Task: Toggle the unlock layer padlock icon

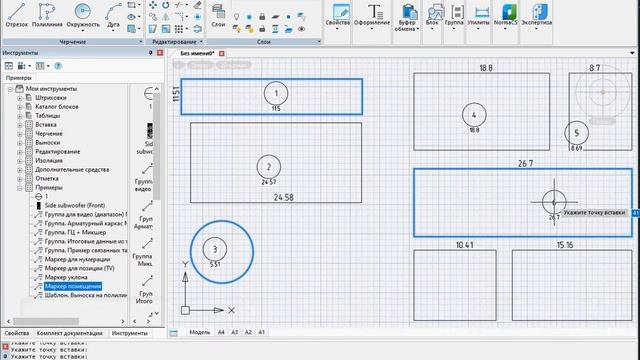Action: click(262, 29)
